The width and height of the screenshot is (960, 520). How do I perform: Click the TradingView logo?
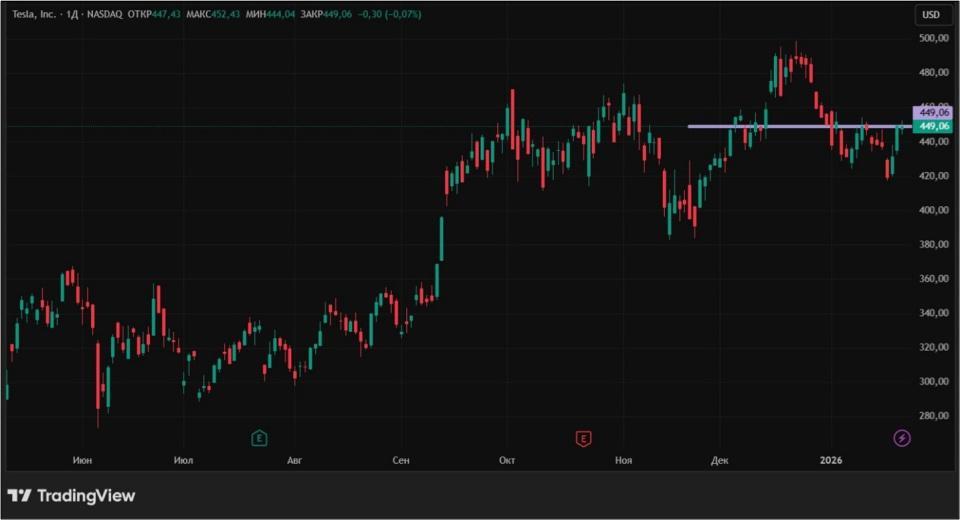pyautogui.click(x=71, y=496)
